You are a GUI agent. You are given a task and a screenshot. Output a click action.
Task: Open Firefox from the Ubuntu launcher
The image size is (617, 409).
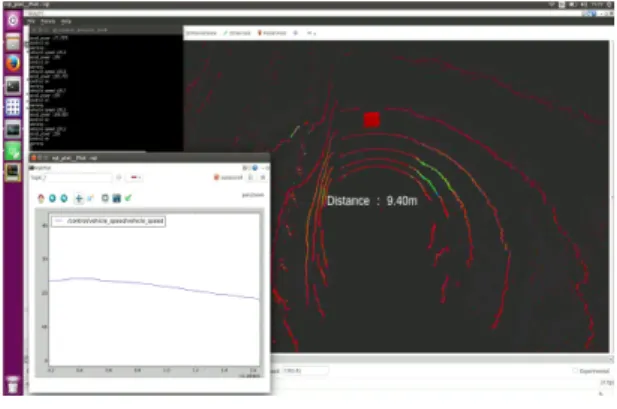(x=13, y=63)
